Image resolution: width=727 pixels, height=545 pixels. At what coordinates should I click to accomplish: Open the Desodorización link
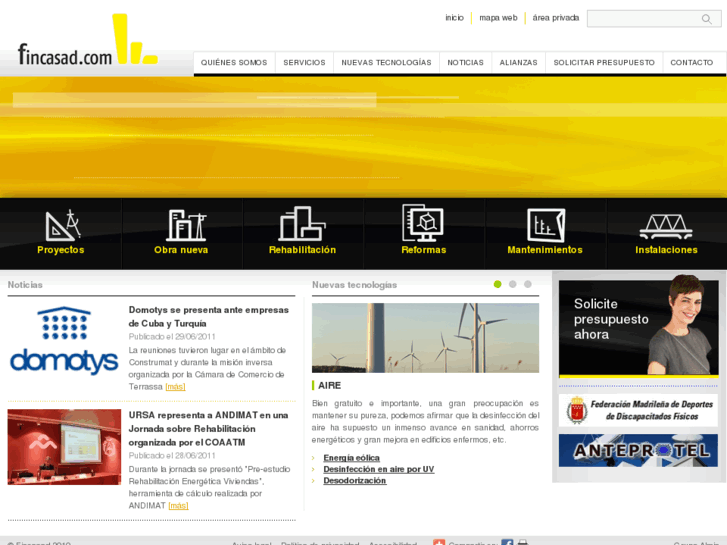pyautogui.click(x=355, y=481)
